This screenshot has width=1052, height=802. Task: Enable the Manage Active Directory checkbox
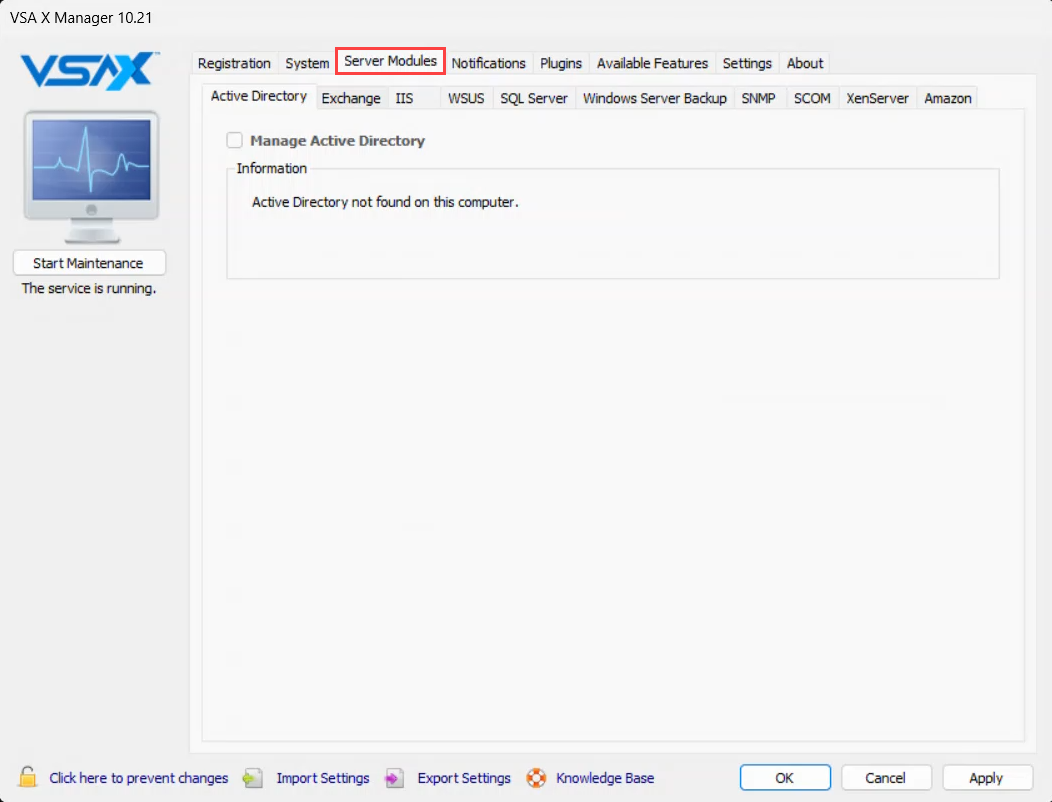tap(235, 141)
